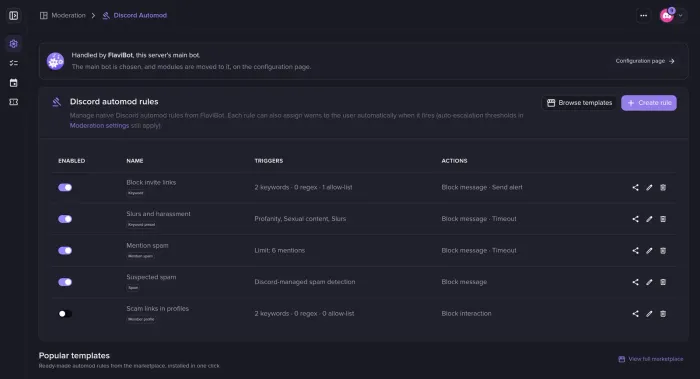Open the ticket sidebar icon
The height and width of the screenshot is (379, 700).
(x=13, y=102)
